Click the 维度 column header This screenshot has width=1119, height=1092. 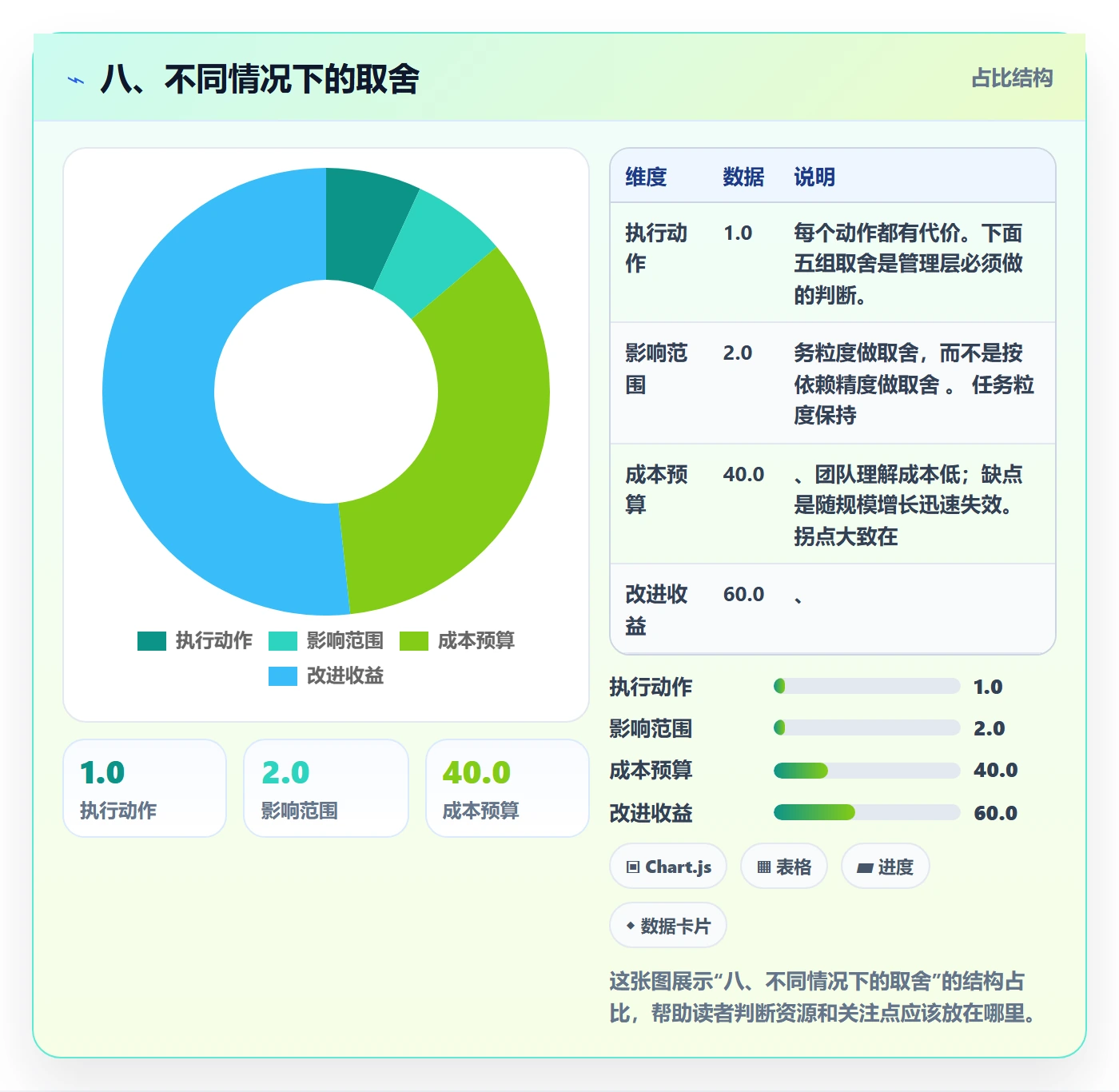(x=646, y=177)
